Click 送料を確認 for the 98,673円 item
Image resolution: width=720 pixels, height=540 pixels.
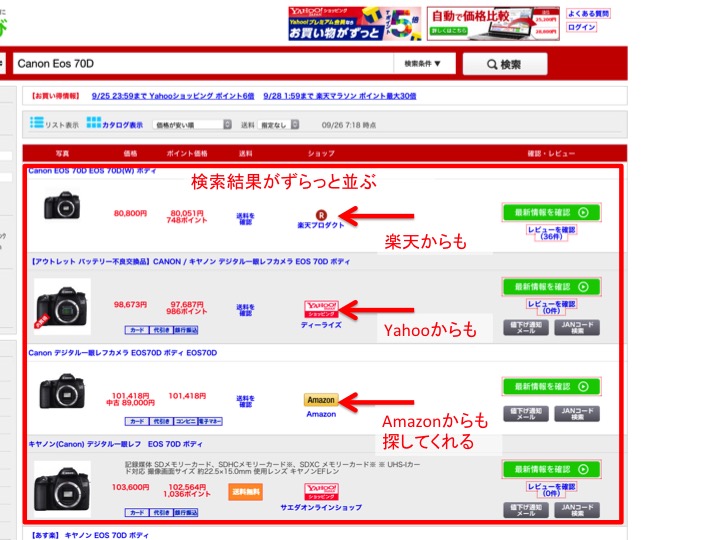coord(245,310)
